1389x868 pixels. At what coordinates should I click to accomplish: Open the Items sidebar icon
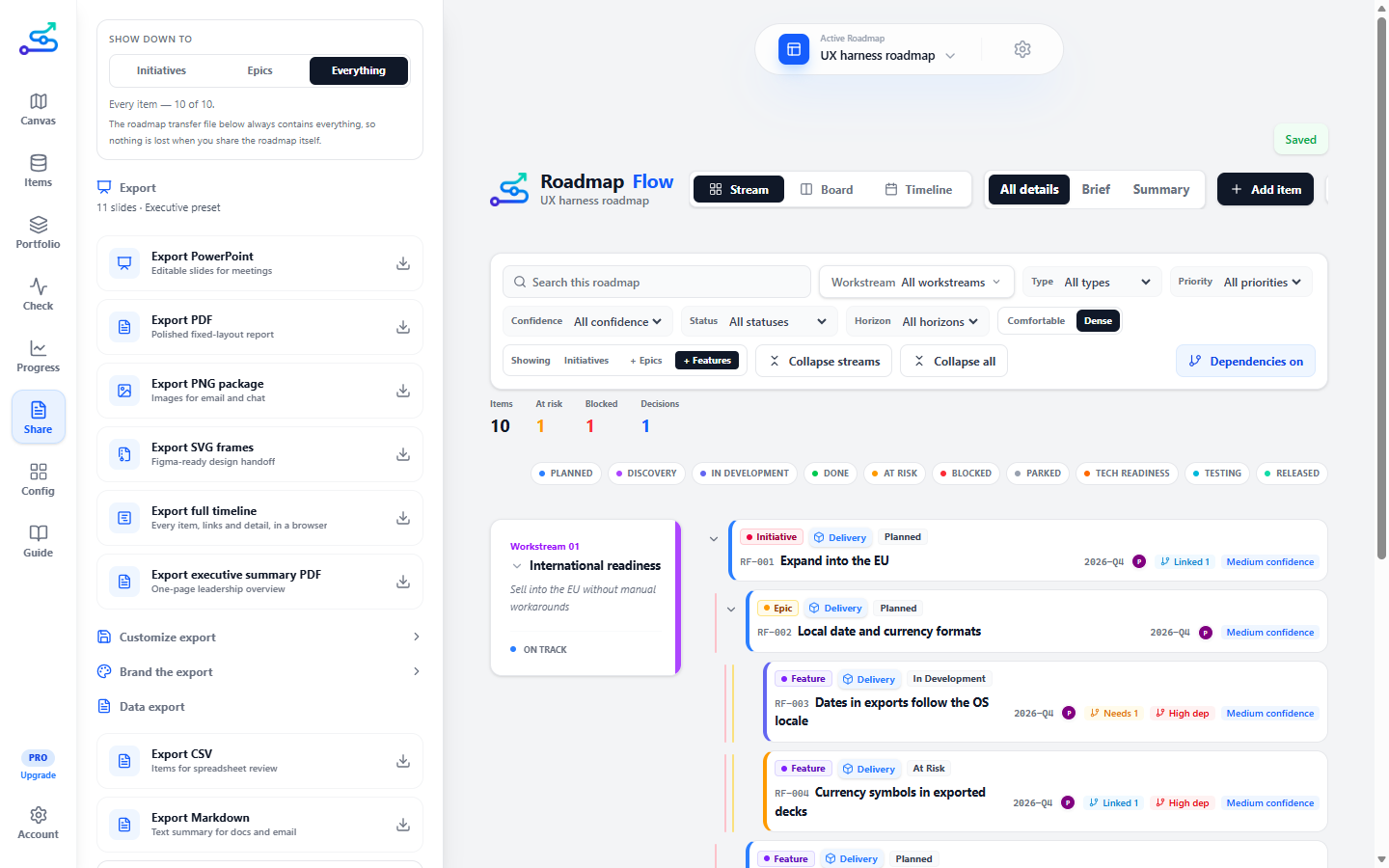tap(38, 171)
